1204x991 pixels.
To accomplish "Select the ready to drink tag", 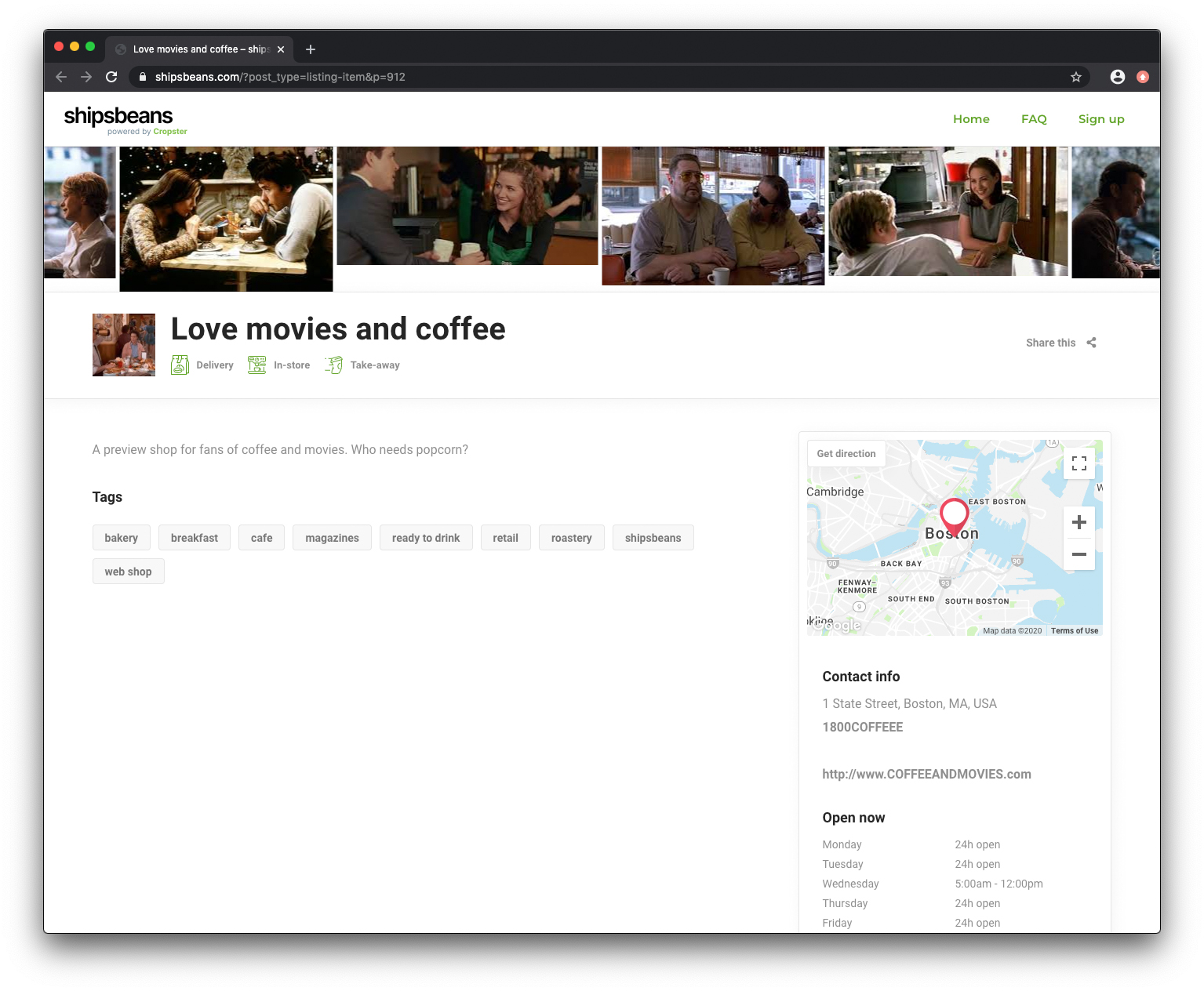I will [x=426, y=538].
